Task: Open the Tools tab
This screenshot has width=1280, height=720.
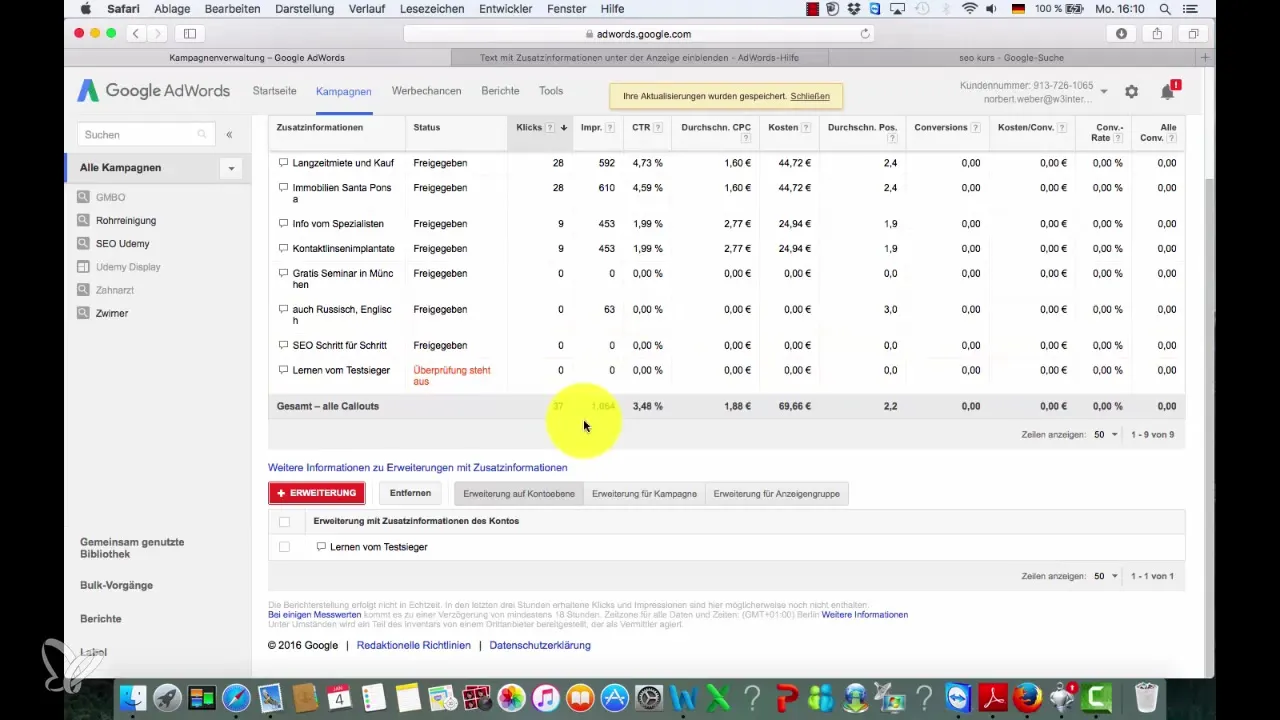Action: [x=551, y=91]
